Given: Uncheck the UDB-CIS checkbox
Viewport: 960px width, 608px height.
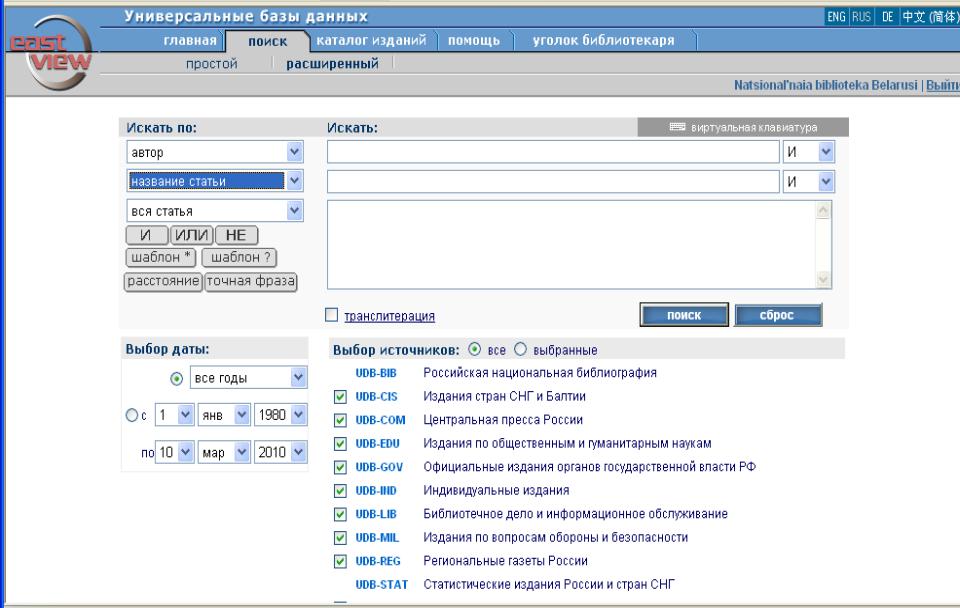Looking at the screenshot, I should click(340, 397).
